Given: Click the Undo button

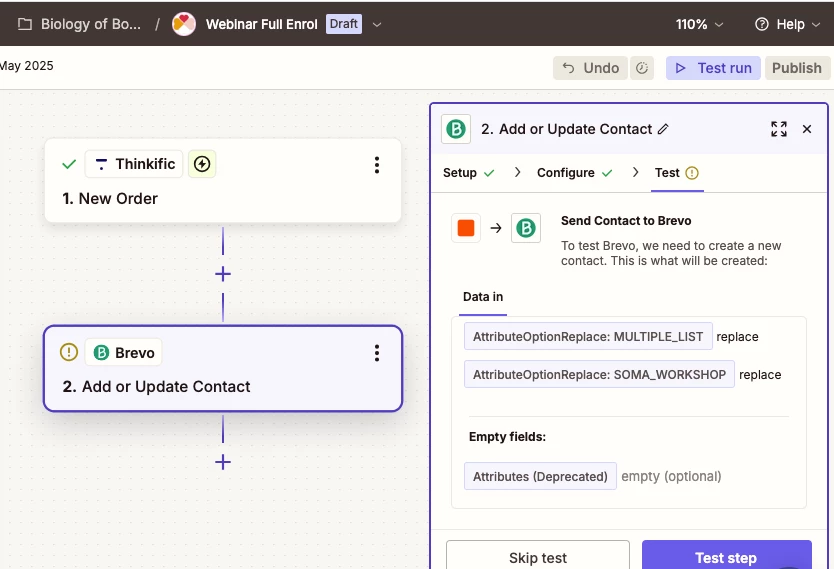Looking at the screenshot, I should (590, 68).
